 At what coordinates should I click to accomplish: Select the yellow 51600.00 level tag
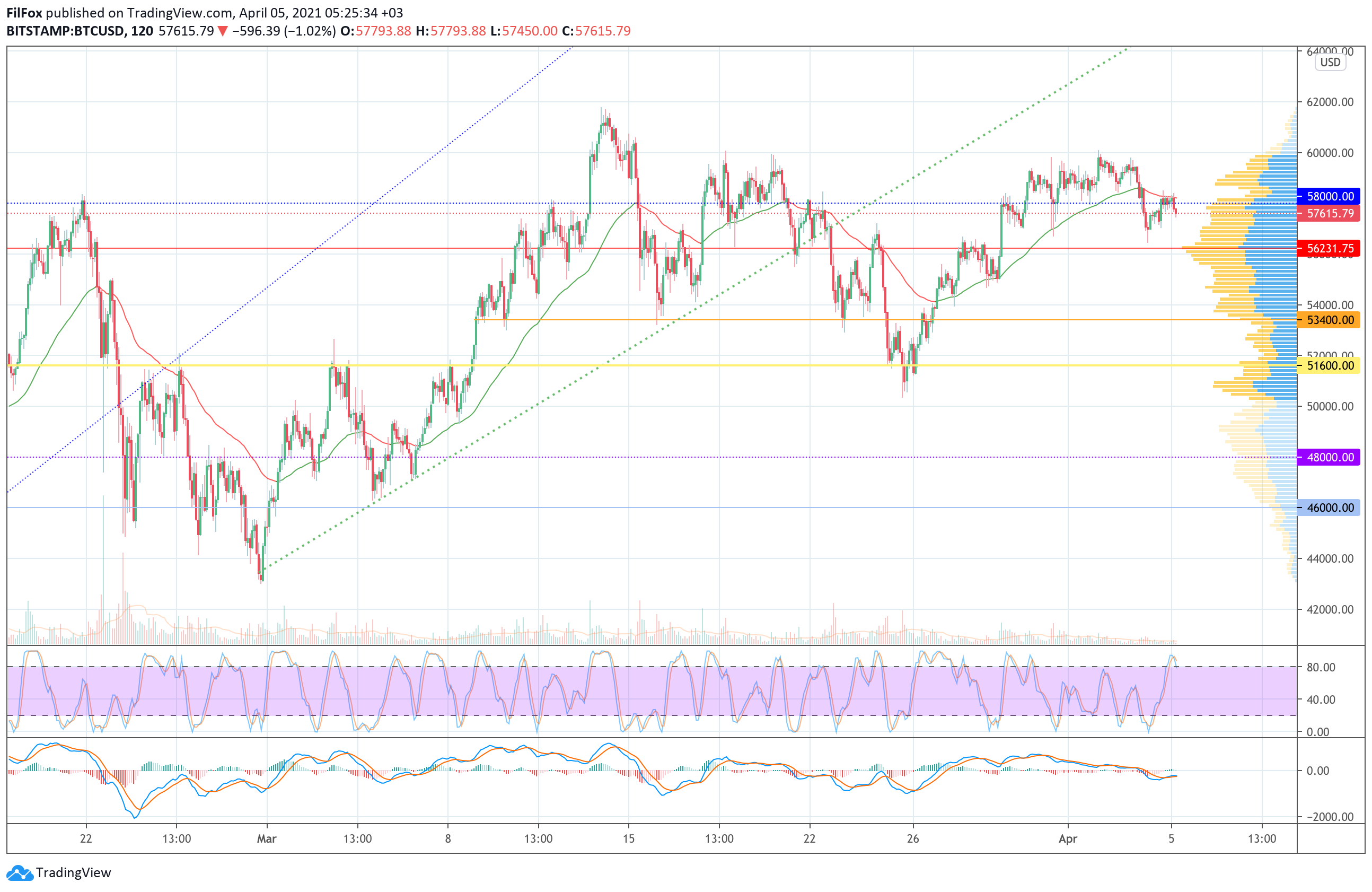point(1329,365)
